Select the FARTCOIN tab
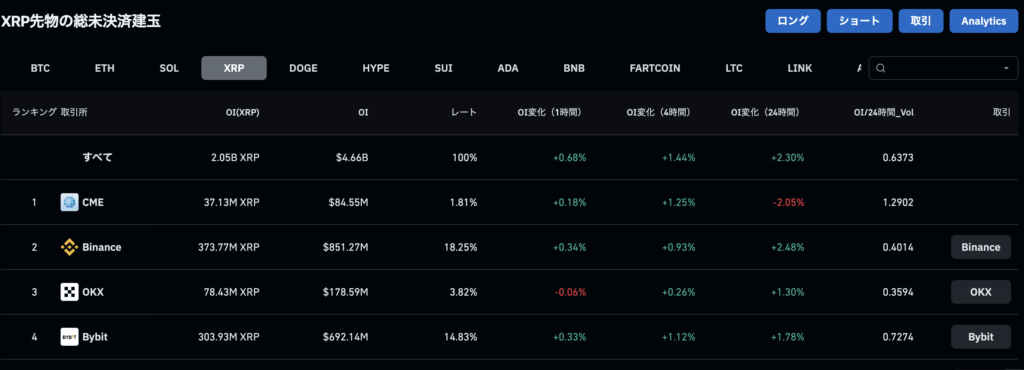1024x370 pixels. [655, 68]
